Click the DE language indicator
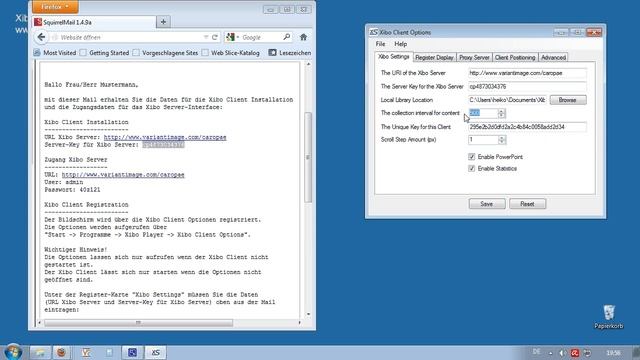This screenshot has height=360, width=640. [x=536, y=352]
